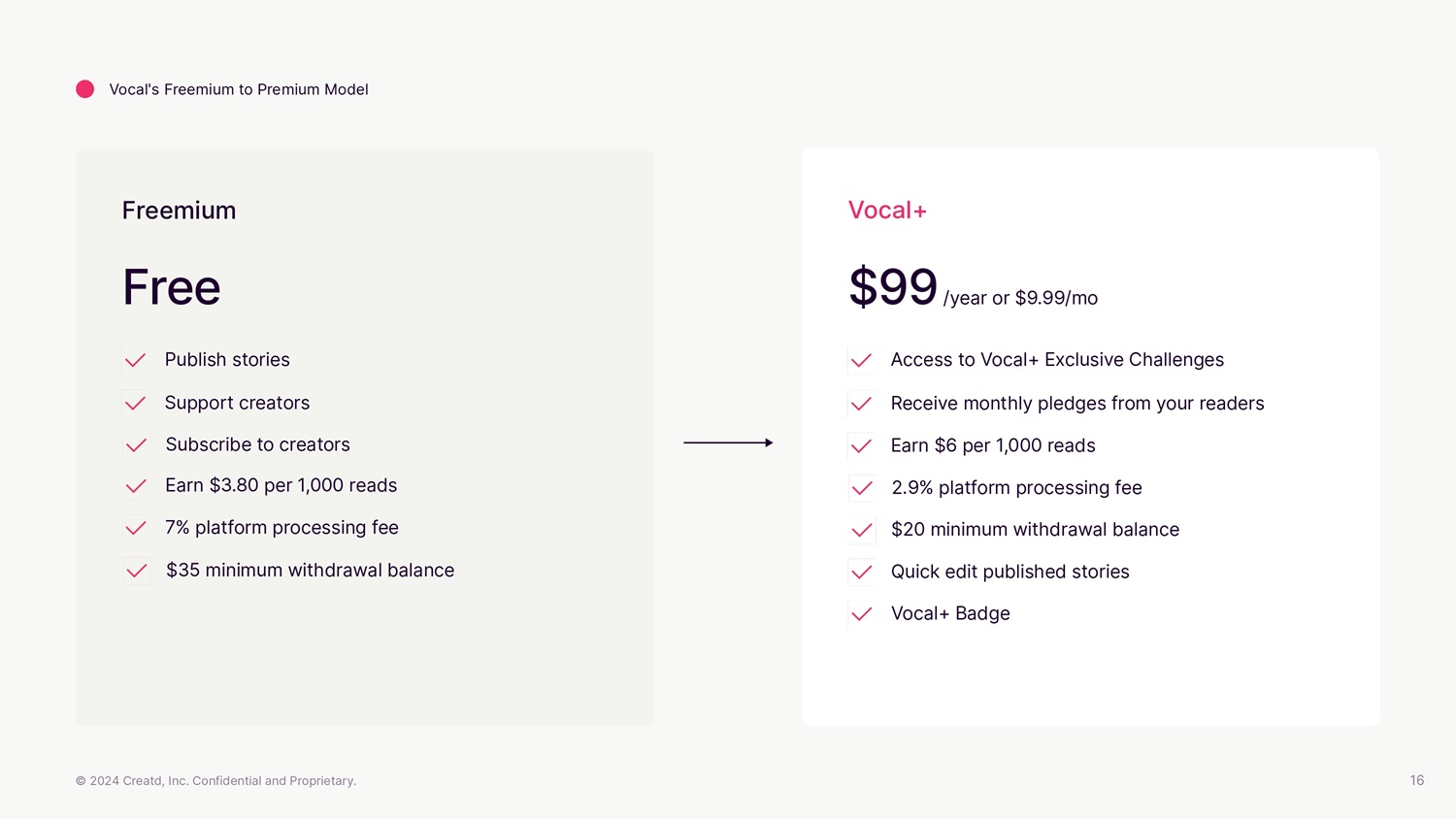1456x819 pixels.
Task: Click the slide title Vocal's Freemium to Premium Model
Action: tap(239, 89)
